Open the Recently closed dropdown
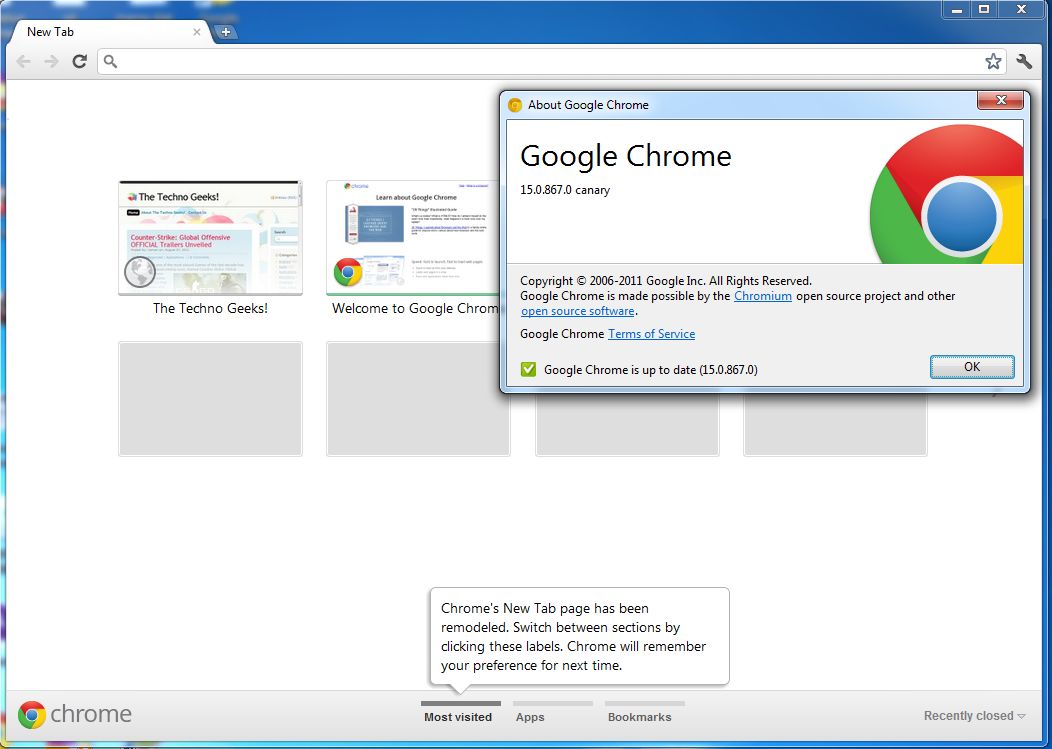 point(973,715)
